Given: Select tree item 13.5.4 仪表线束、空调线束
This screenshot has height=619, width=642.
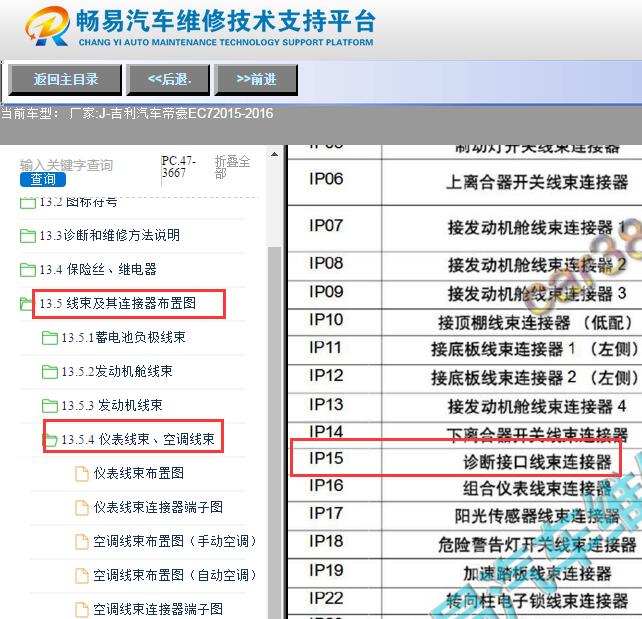Looking at the screenshot, I should [138, 439].
